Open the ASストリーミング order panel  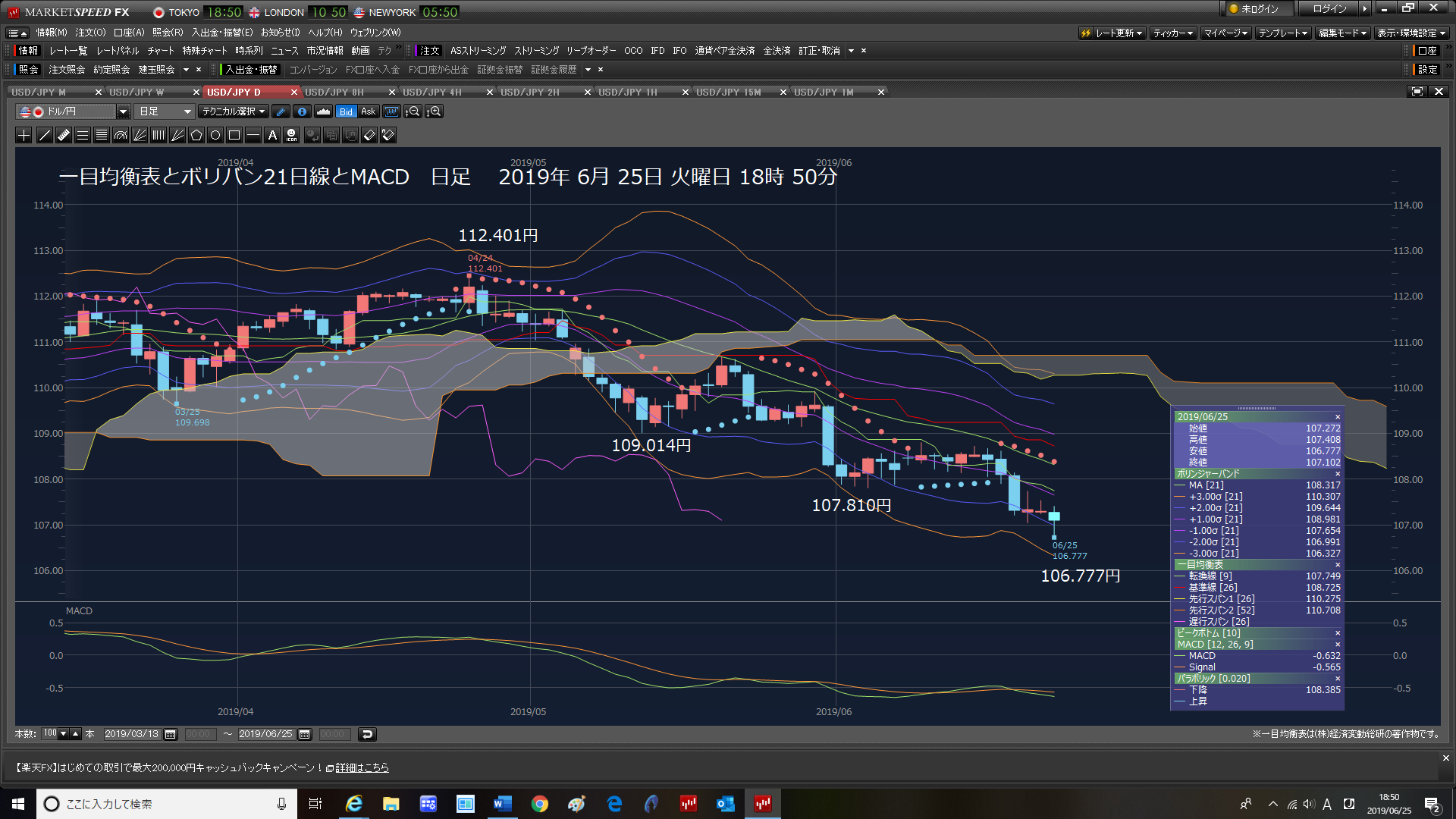click(x=478, y=51)
